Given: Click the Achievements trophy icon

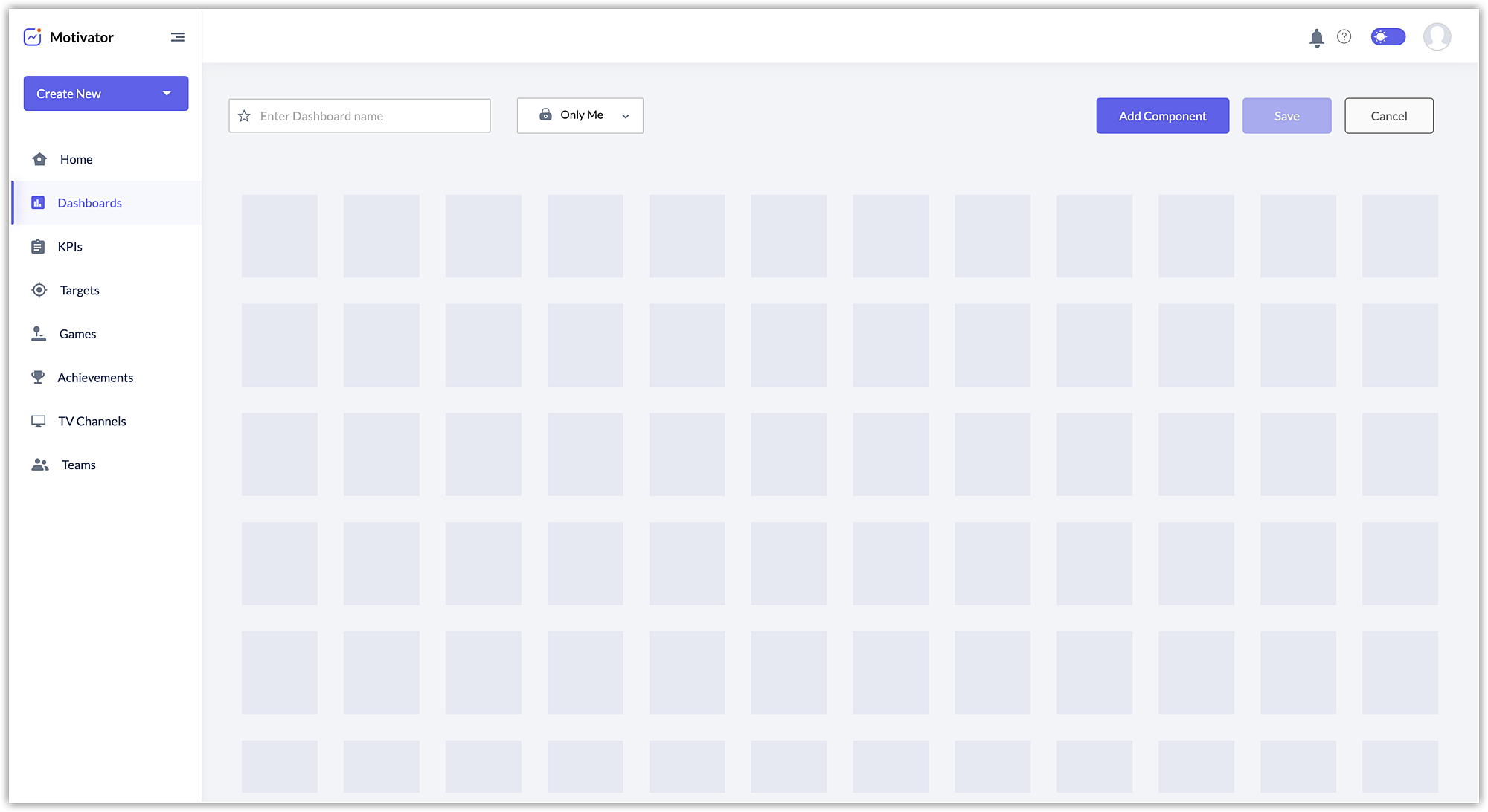Looking at the screenshot, I should click(38, 377).
